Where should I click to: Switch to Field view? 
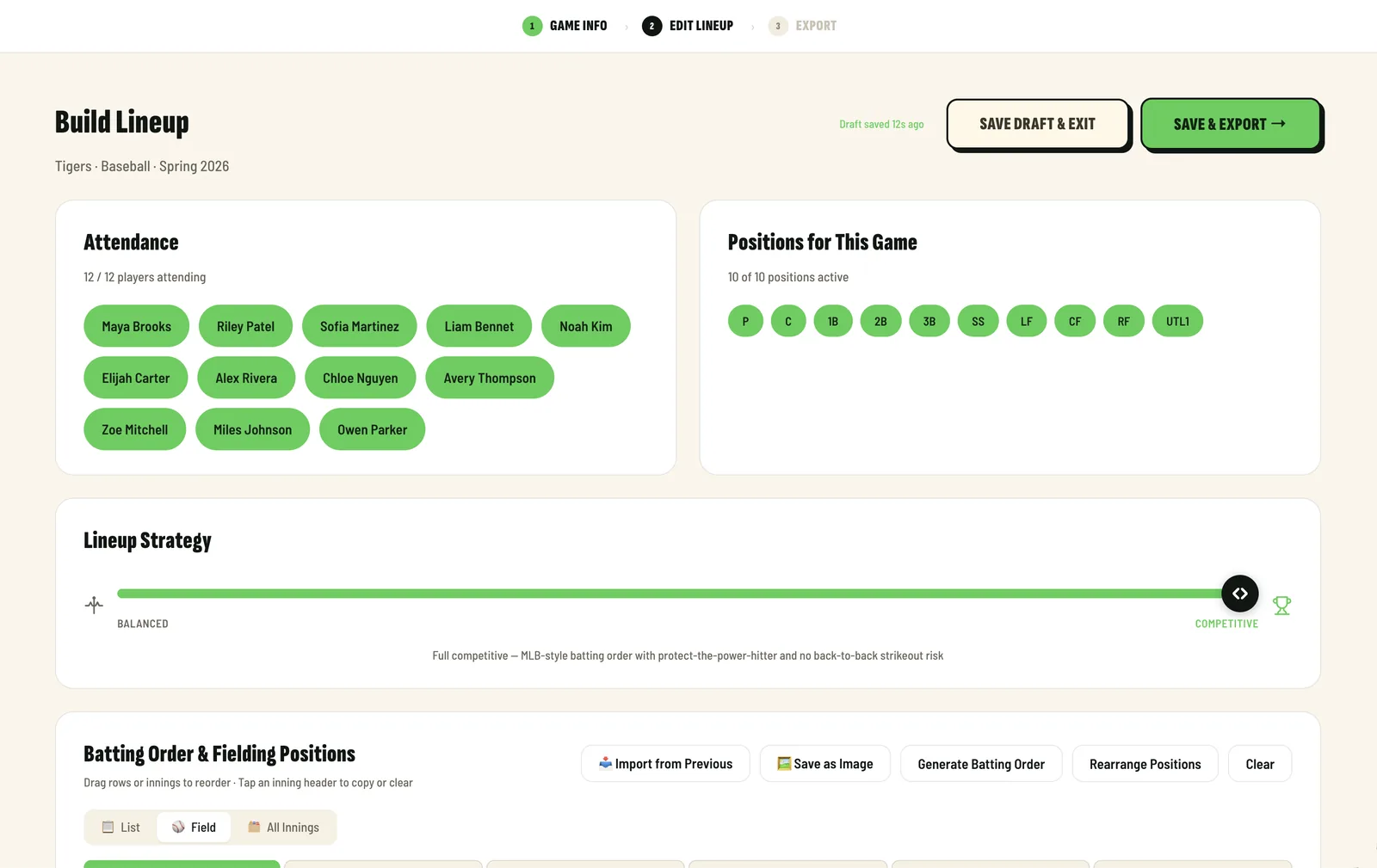(194, 827)
